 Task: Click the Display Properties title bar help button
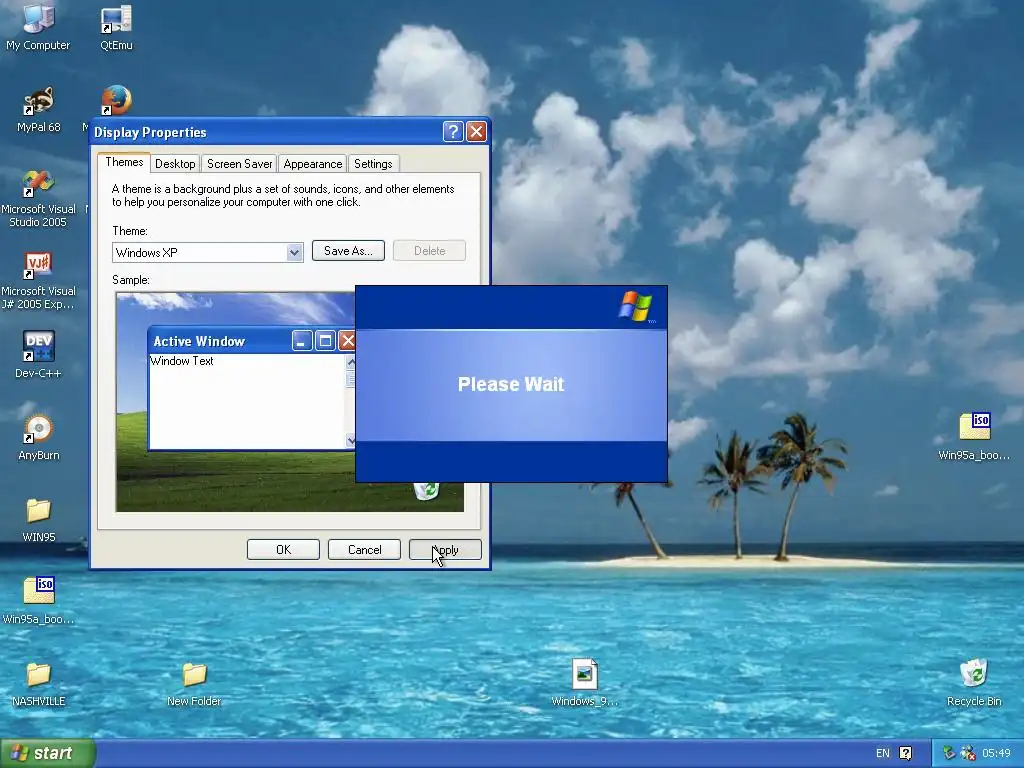453,131
